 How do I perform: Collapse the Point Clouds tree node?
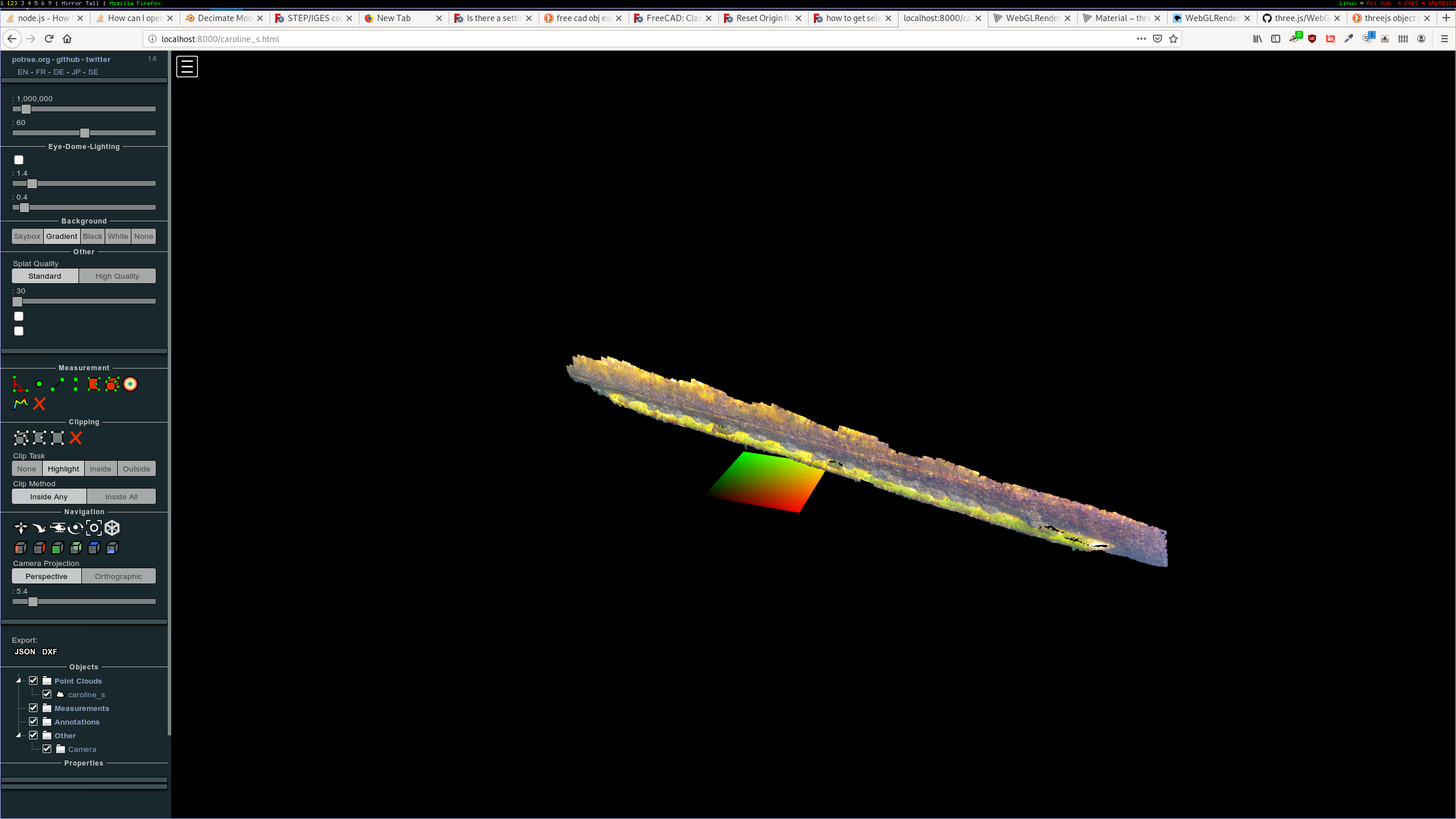coord(19,680)
